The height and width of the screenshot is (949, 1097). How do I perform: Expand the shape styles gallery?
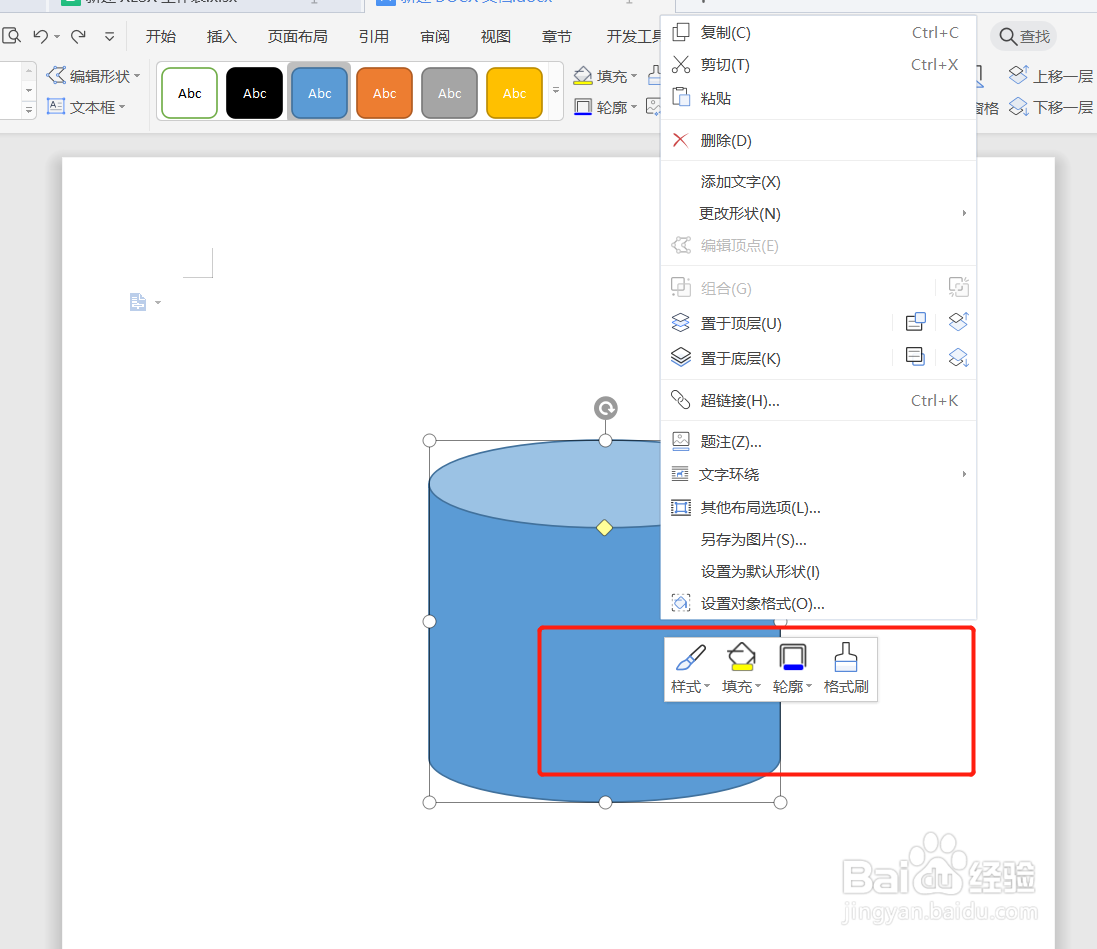tap(556, 91)
